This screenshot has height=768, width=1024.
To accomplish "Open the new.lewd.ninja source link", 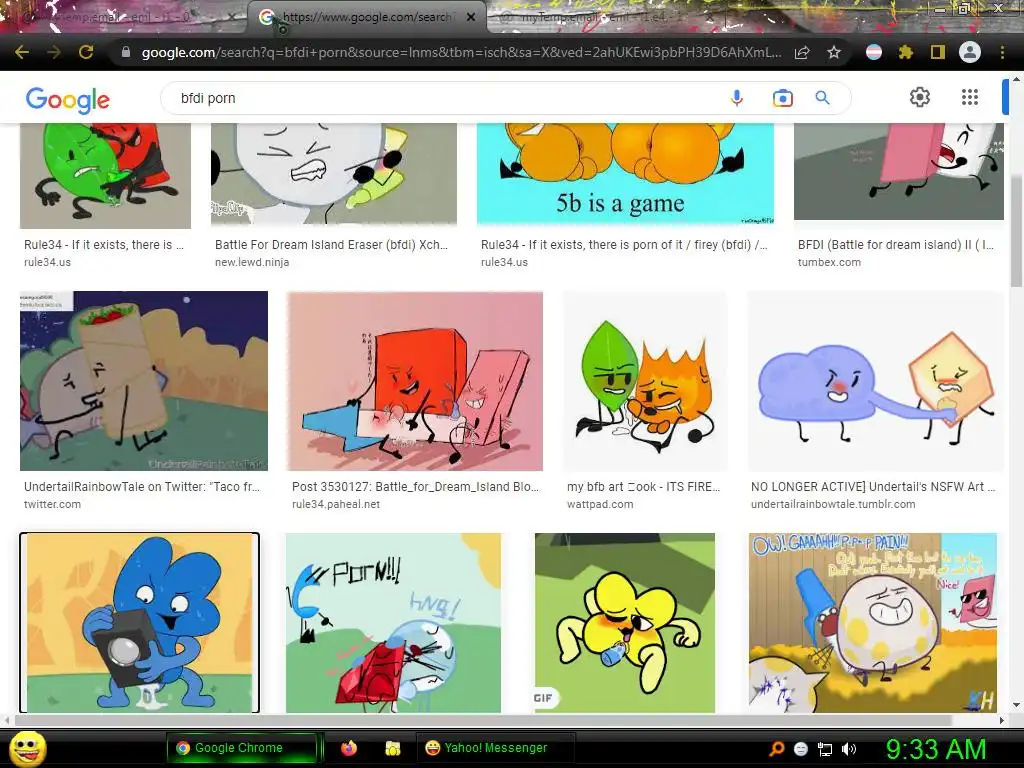I will [252, 262].
